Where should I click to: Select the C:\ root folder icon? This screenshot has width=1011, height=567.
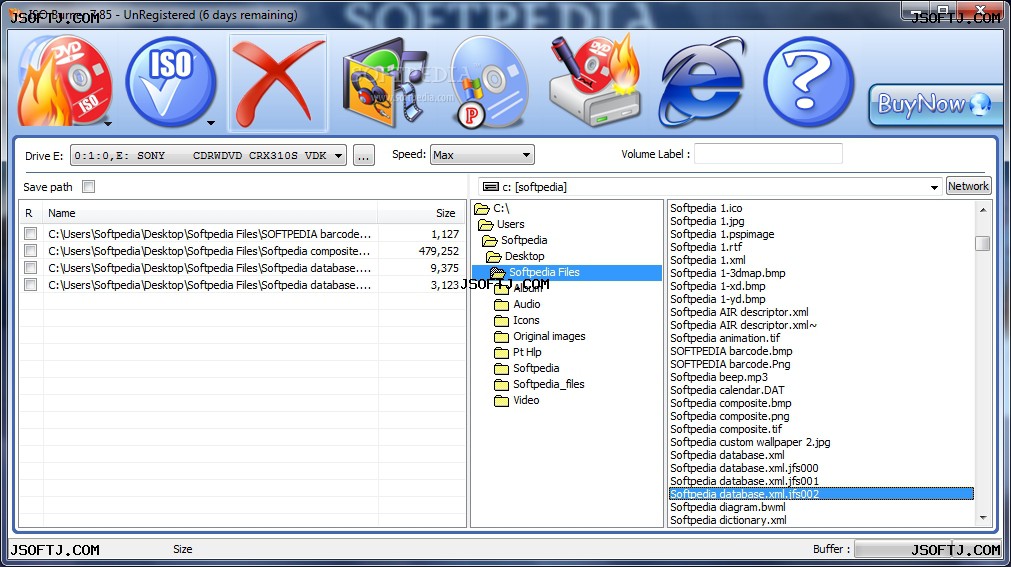pyautogui.click(x=482, y=208)
